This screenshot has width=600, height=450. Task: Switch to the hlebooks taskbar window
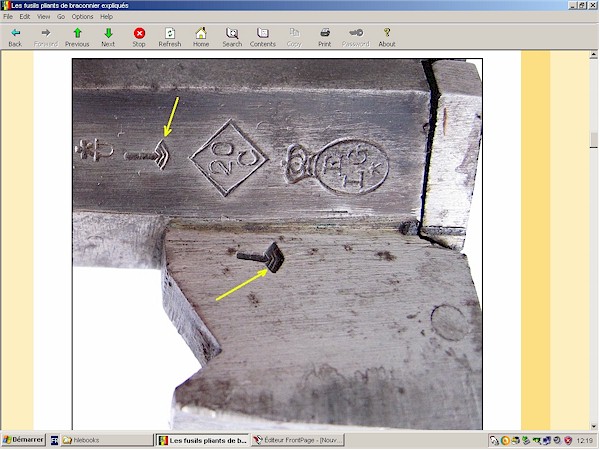pos(106,440)
